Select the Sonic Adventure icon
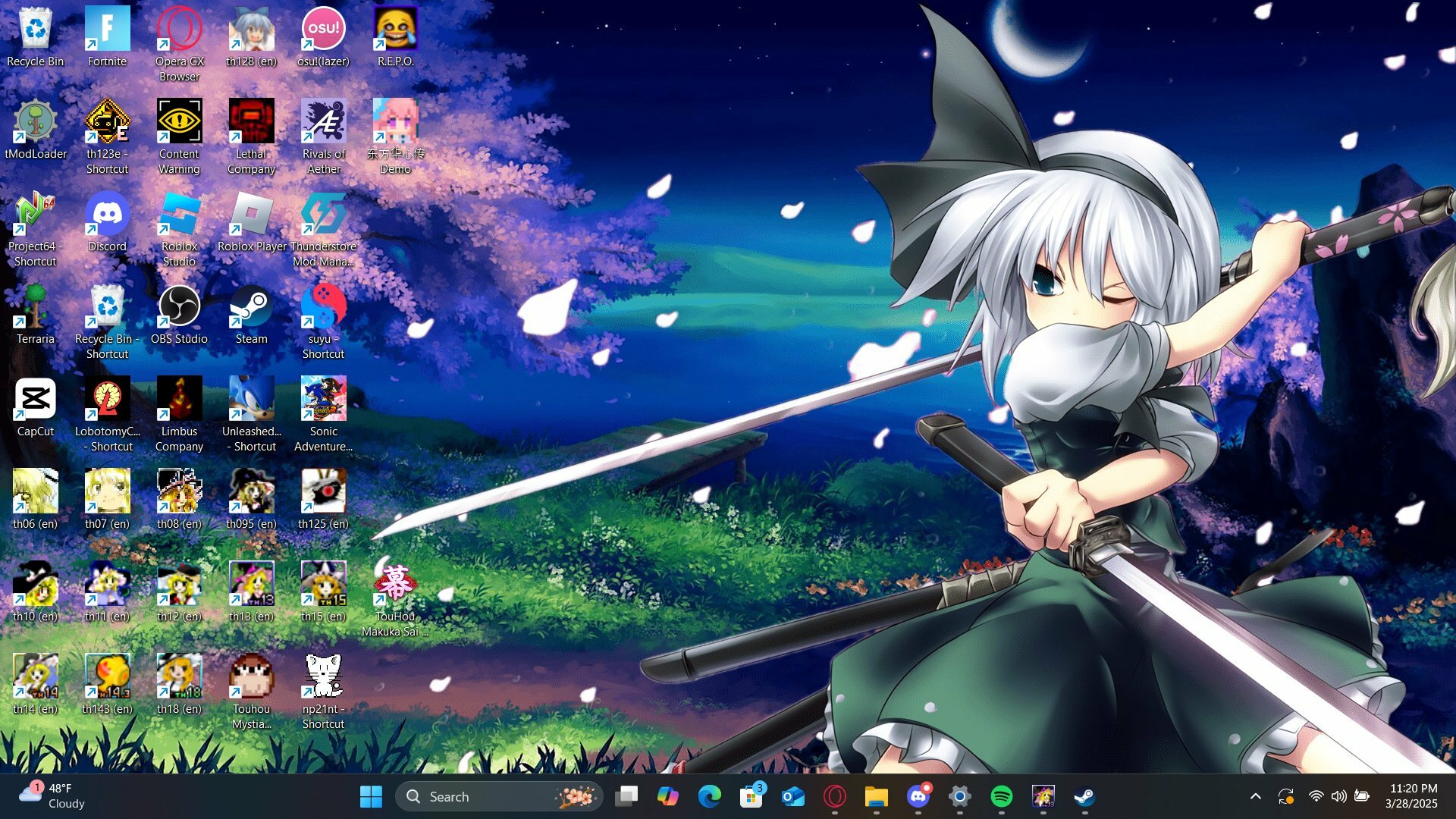The width and height of the screenshot is (1456, 819). pyautogui.click(x=324, y=414)
